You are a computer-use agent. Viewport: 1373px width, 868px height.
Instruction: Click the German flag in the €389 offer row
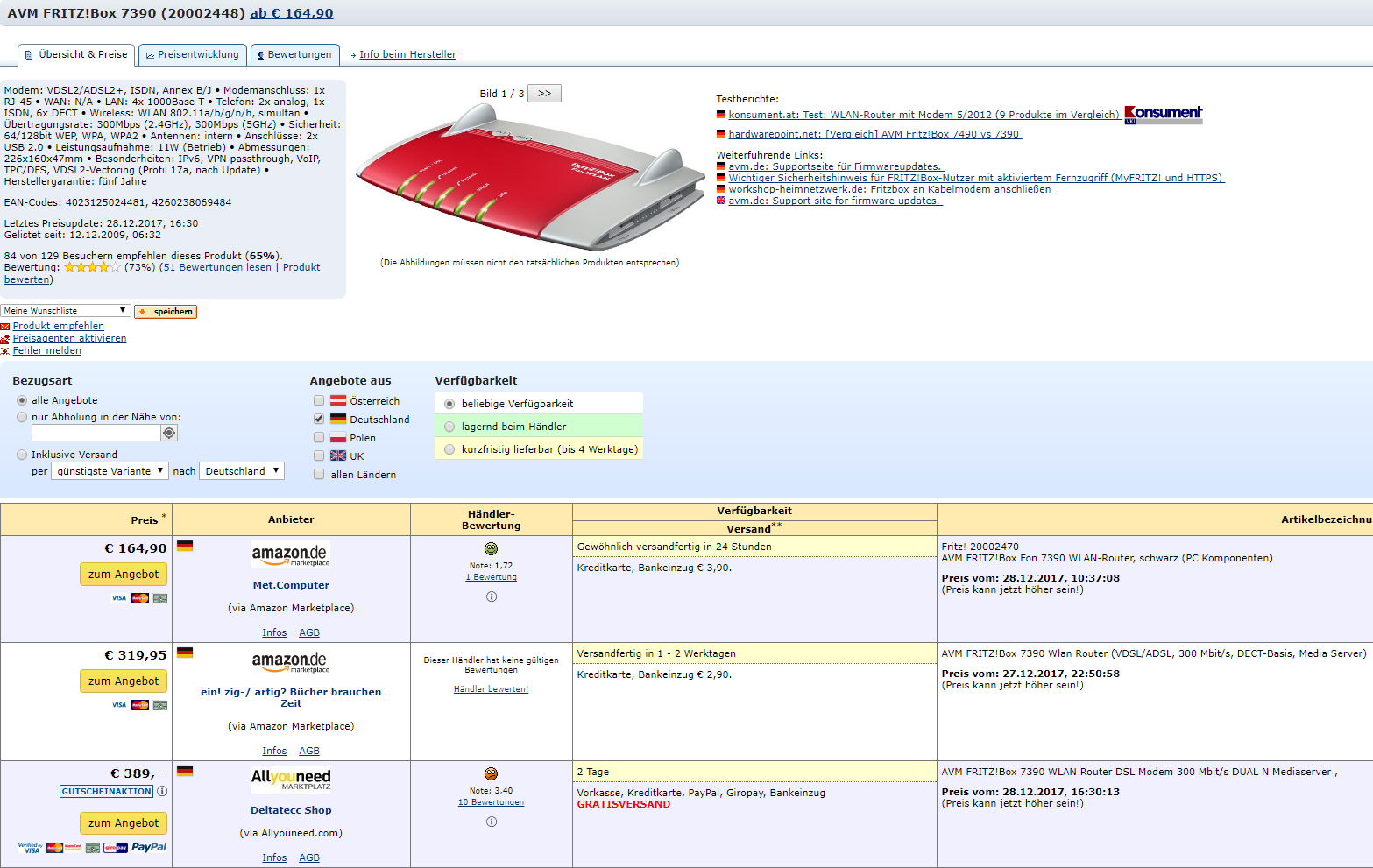[185, 771]
